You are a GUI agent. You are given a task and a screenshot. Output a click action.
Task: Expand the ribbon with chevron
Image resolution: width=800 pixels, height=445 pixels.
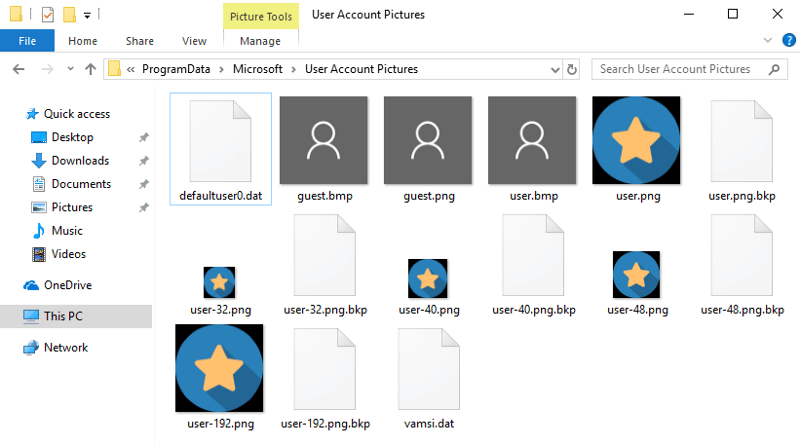[x=767, y=40]
